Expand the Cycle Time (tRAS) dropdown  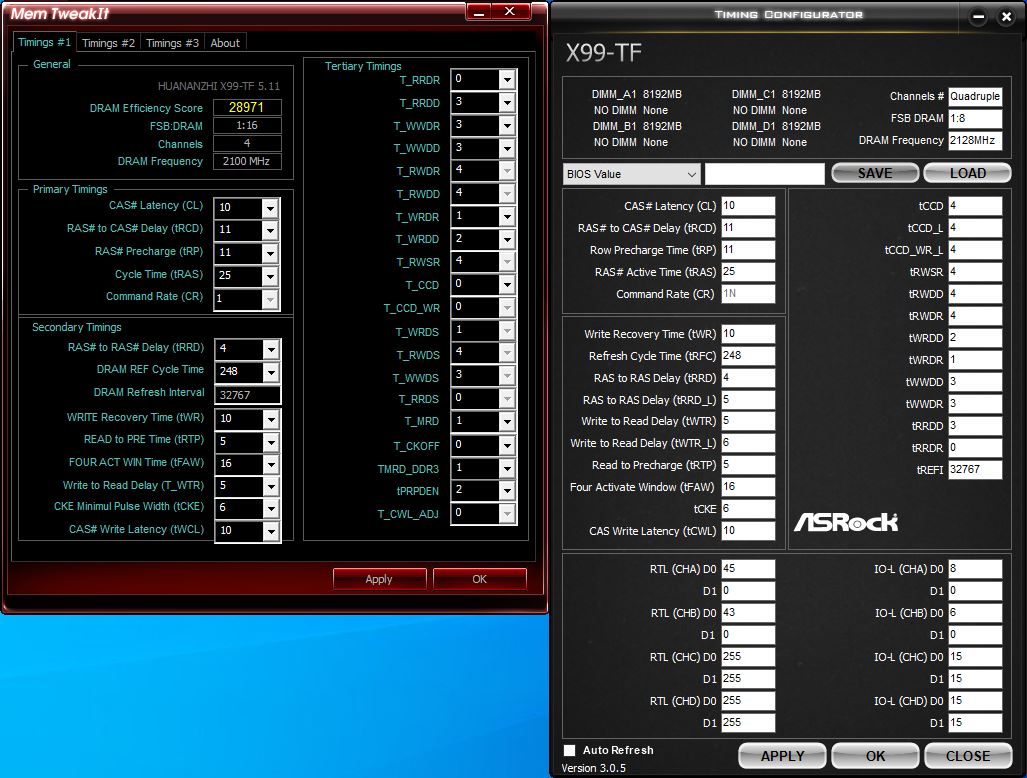tap(270, 276)
